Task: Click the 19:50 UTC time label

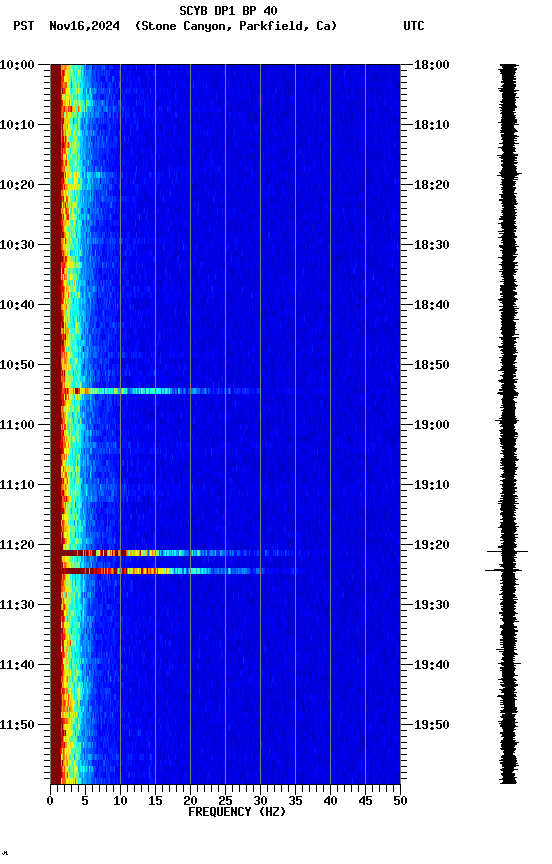Action: point(432,726)
